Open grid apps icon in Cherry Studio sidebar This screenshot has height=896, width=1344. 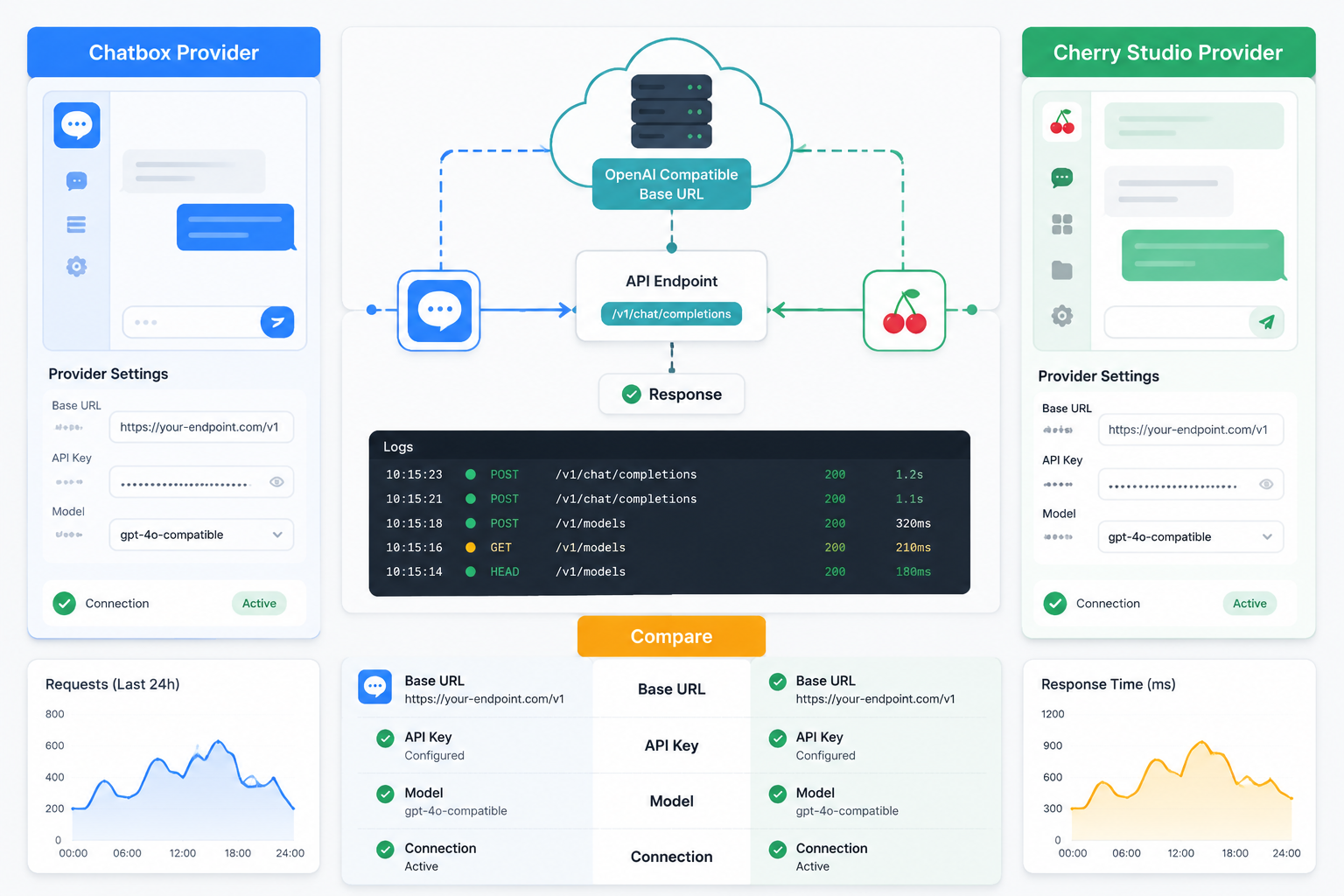click(1061, 225)
